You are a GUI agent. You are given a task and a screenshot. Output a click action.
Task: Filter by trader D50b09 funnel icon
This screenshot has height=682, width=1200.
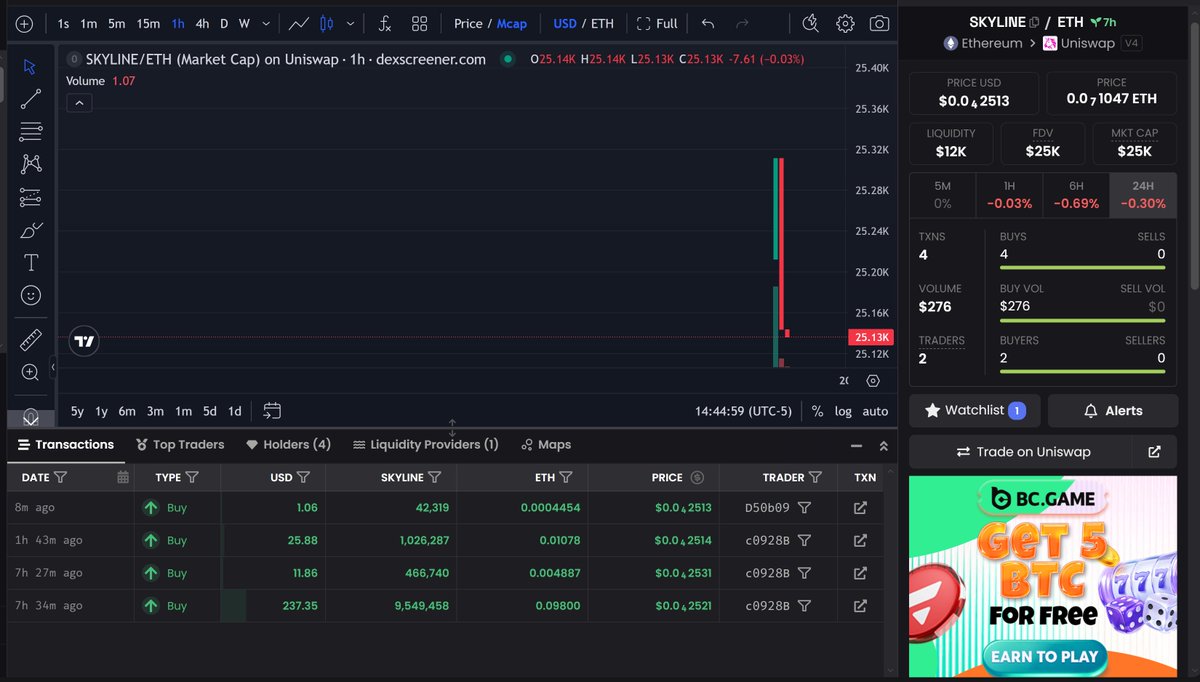tap(804, 508)
